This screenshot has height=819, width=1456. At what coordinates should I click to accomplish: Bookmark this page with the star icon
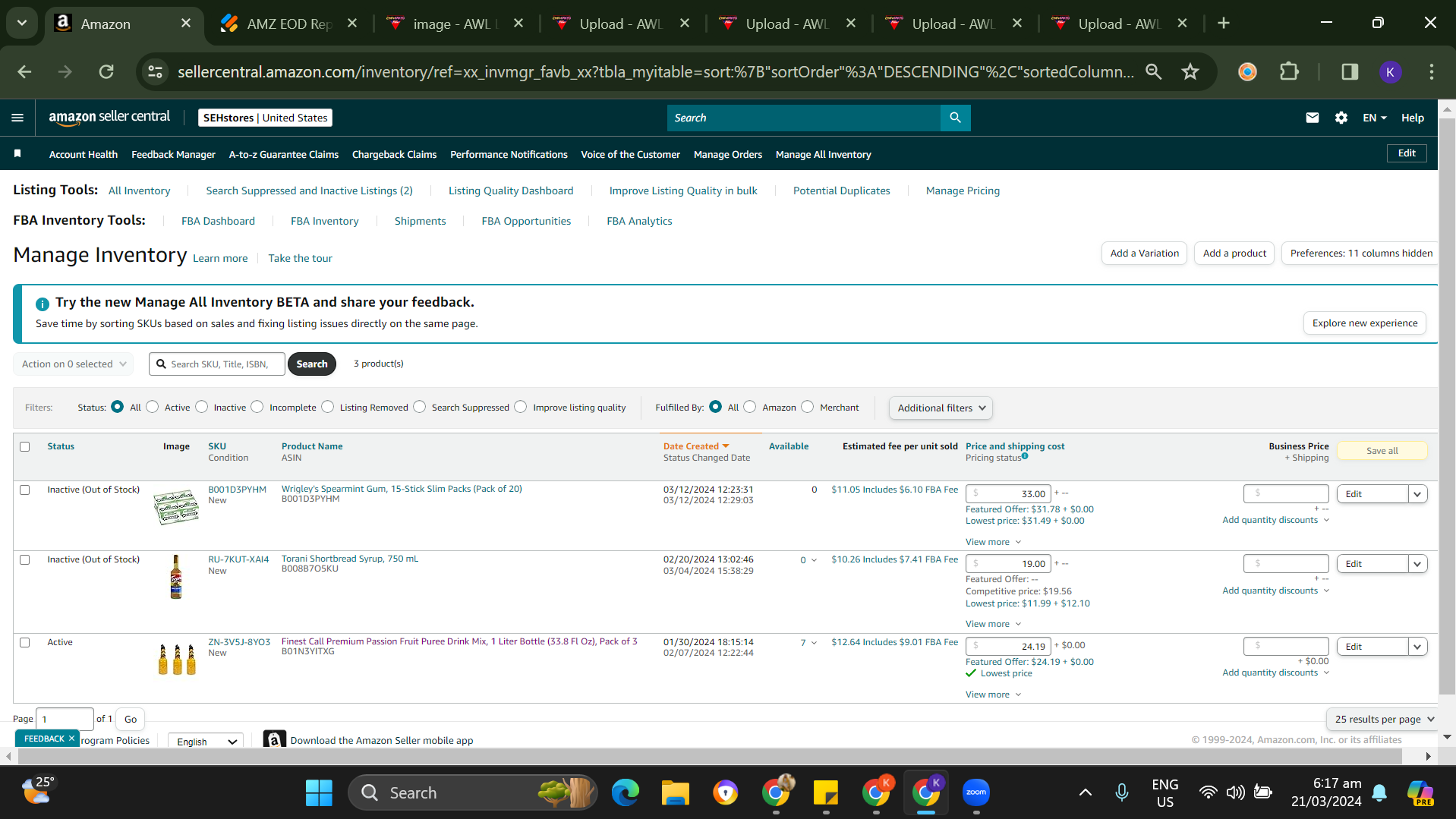[x=1190, y=72]
